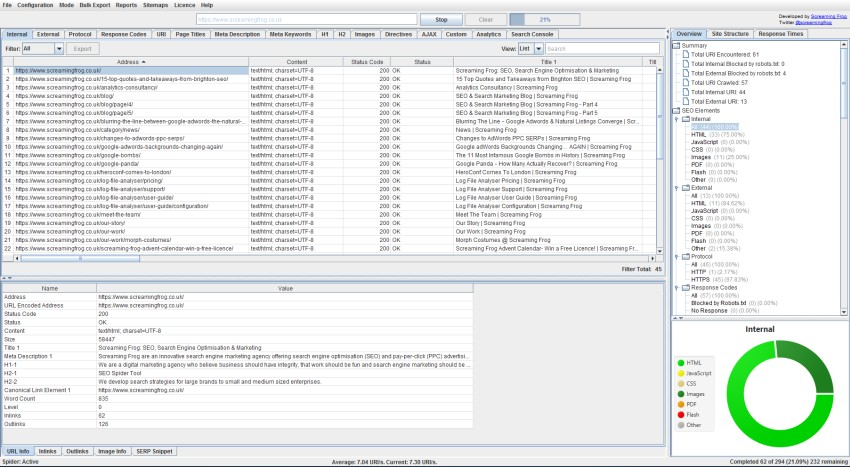Click the Summary folder icon in Overview
This screenshot has width=850, height=467.
pyautogui.click(x=677, y=46)
